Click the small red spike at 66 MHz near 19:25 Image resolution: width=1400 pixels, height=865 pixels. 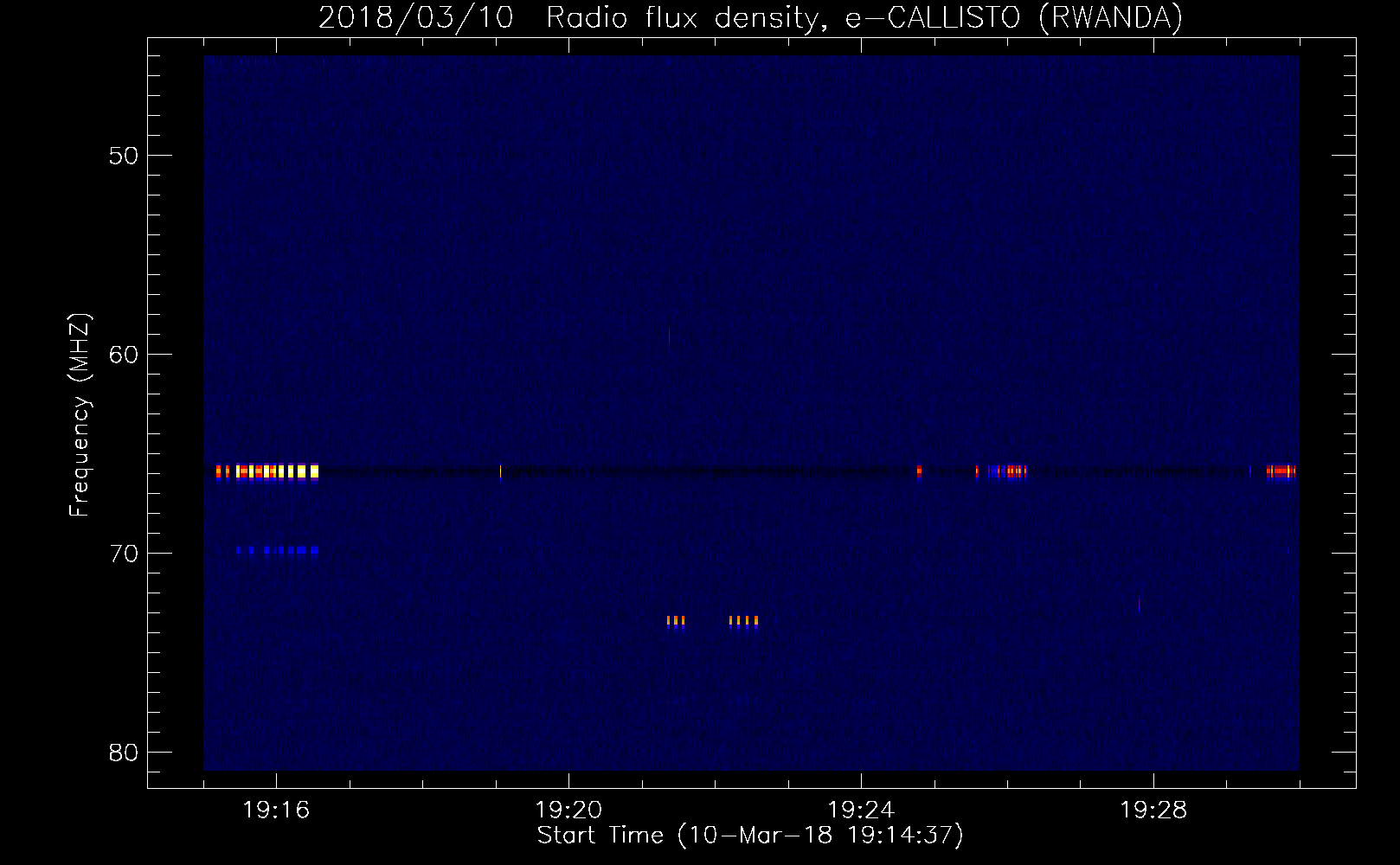click(x=919, y=471)
